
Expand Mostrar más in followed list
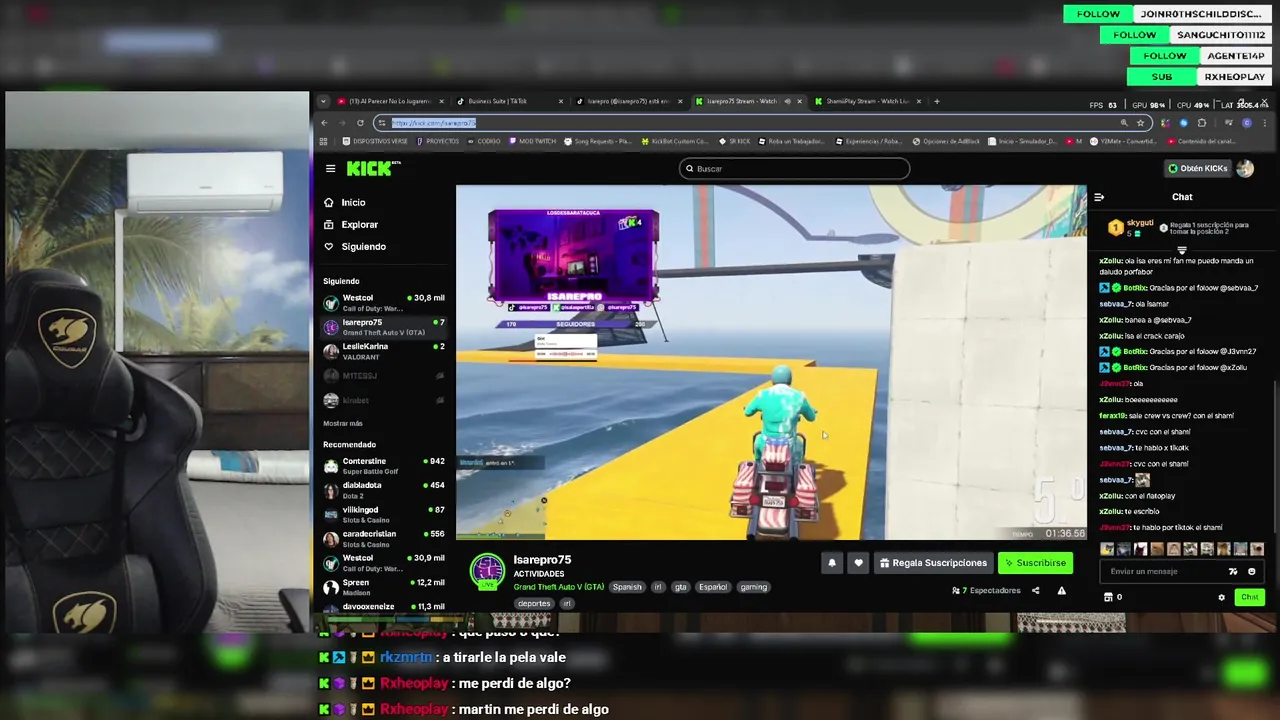point(343,423)
